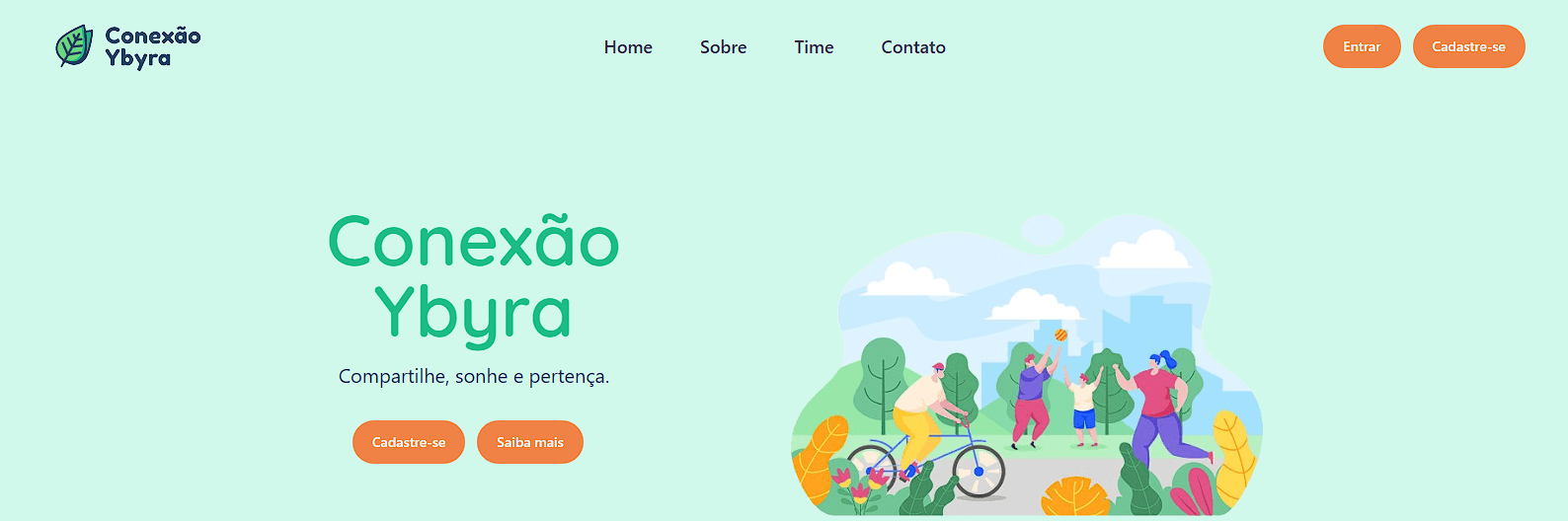Open the Contato navigation link
This screenshot has width=1568, height=521.
[x=913, y=47]
